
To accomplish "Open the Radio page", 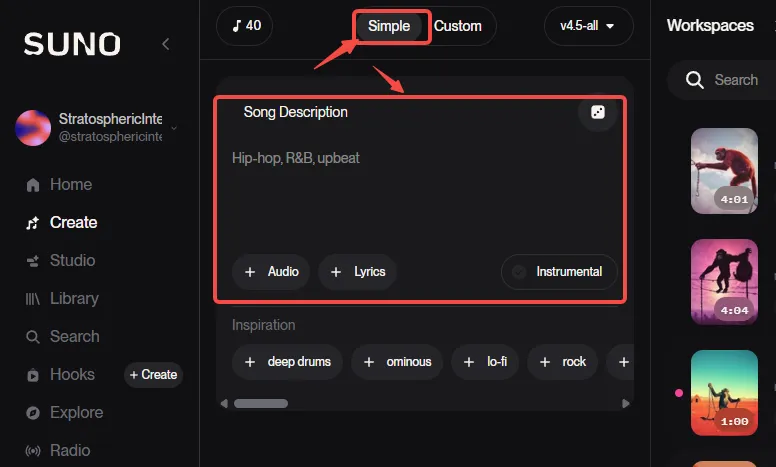I will pos(58,451).
